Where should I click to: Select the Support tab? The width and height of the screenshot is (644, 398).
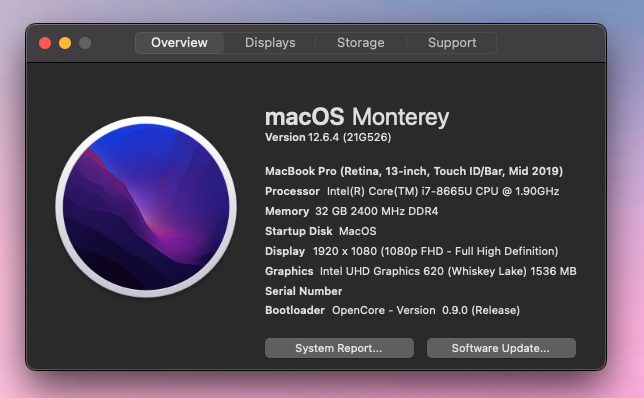[x=452, y=43]
